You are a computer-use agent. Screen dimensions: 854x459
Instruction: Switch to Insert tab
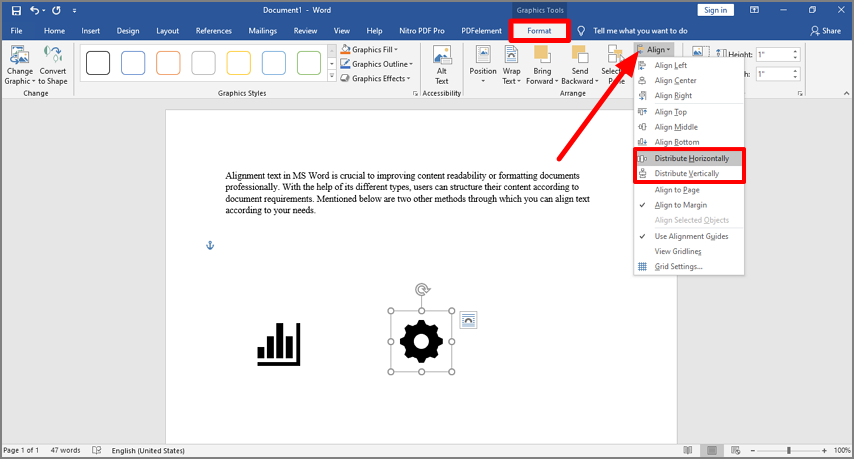90,31
